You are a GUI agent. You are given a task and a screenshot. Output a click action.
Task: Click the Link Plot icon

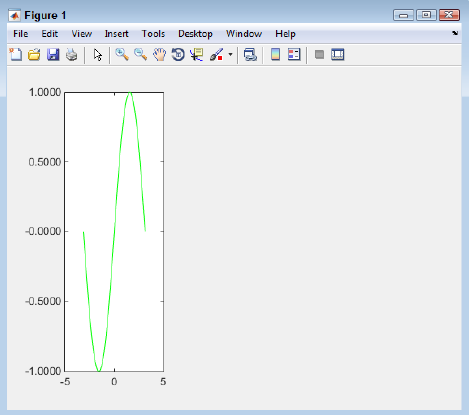[x=250, y=54]
